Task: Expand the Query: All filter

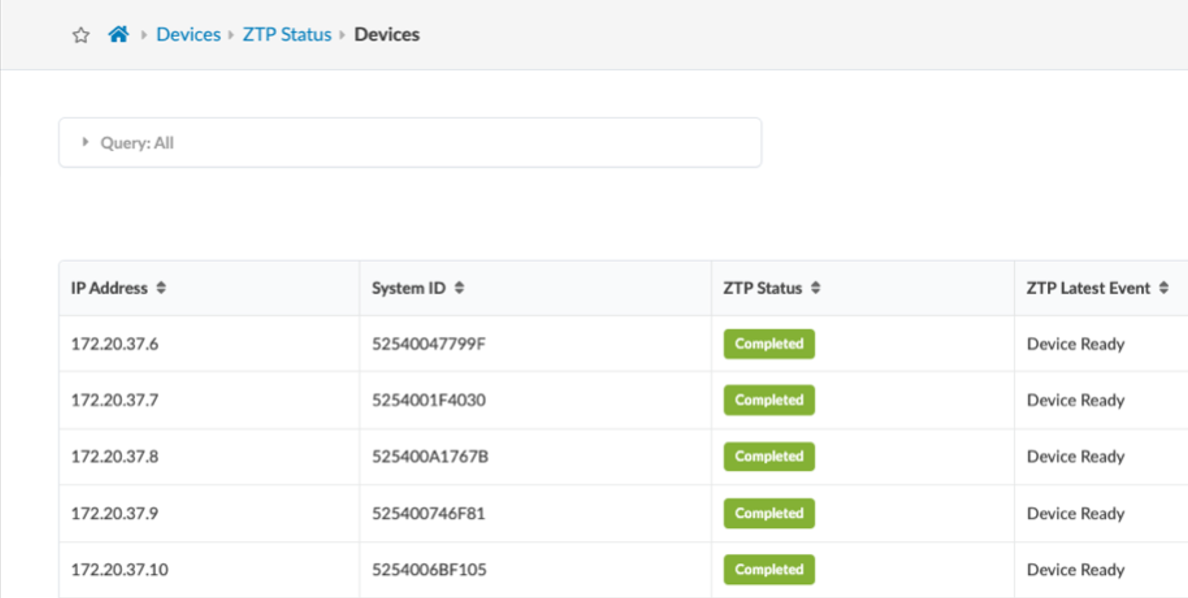Action: 86,143
